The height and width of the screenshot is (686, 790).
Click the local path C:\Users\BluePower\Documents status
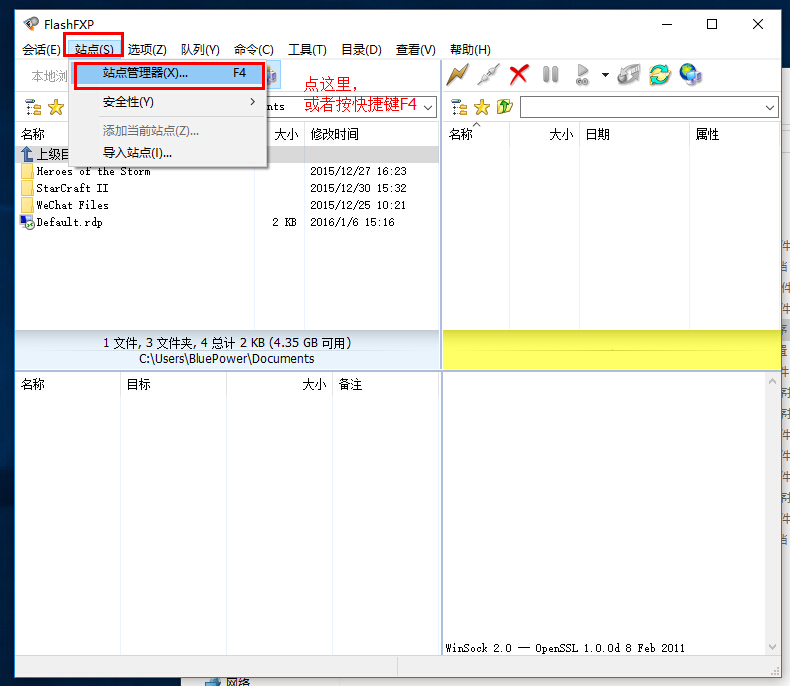227,359
